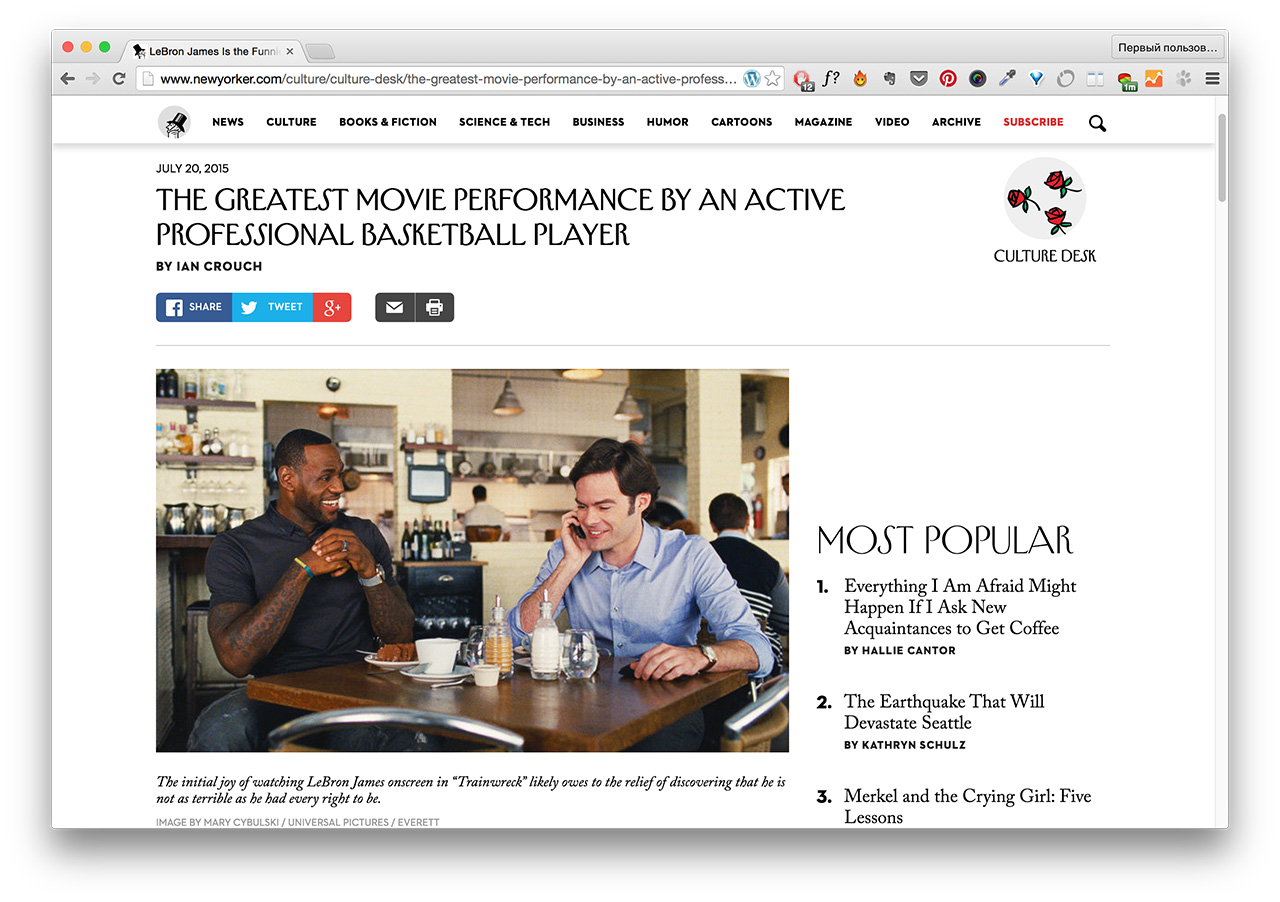Activate the eyedropper color picker extension
Viewport: 1280px width, 902px height.
[1007, 78]
